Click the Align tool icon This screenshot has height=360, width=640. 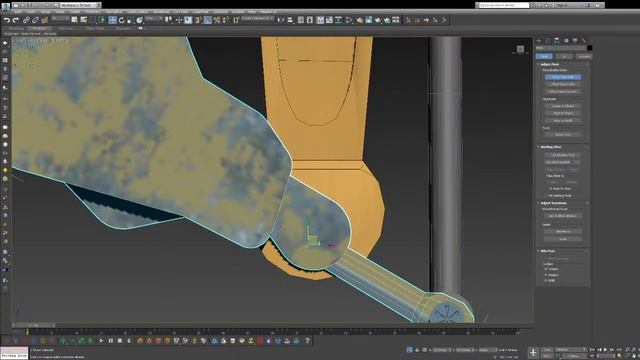[290, 20]
